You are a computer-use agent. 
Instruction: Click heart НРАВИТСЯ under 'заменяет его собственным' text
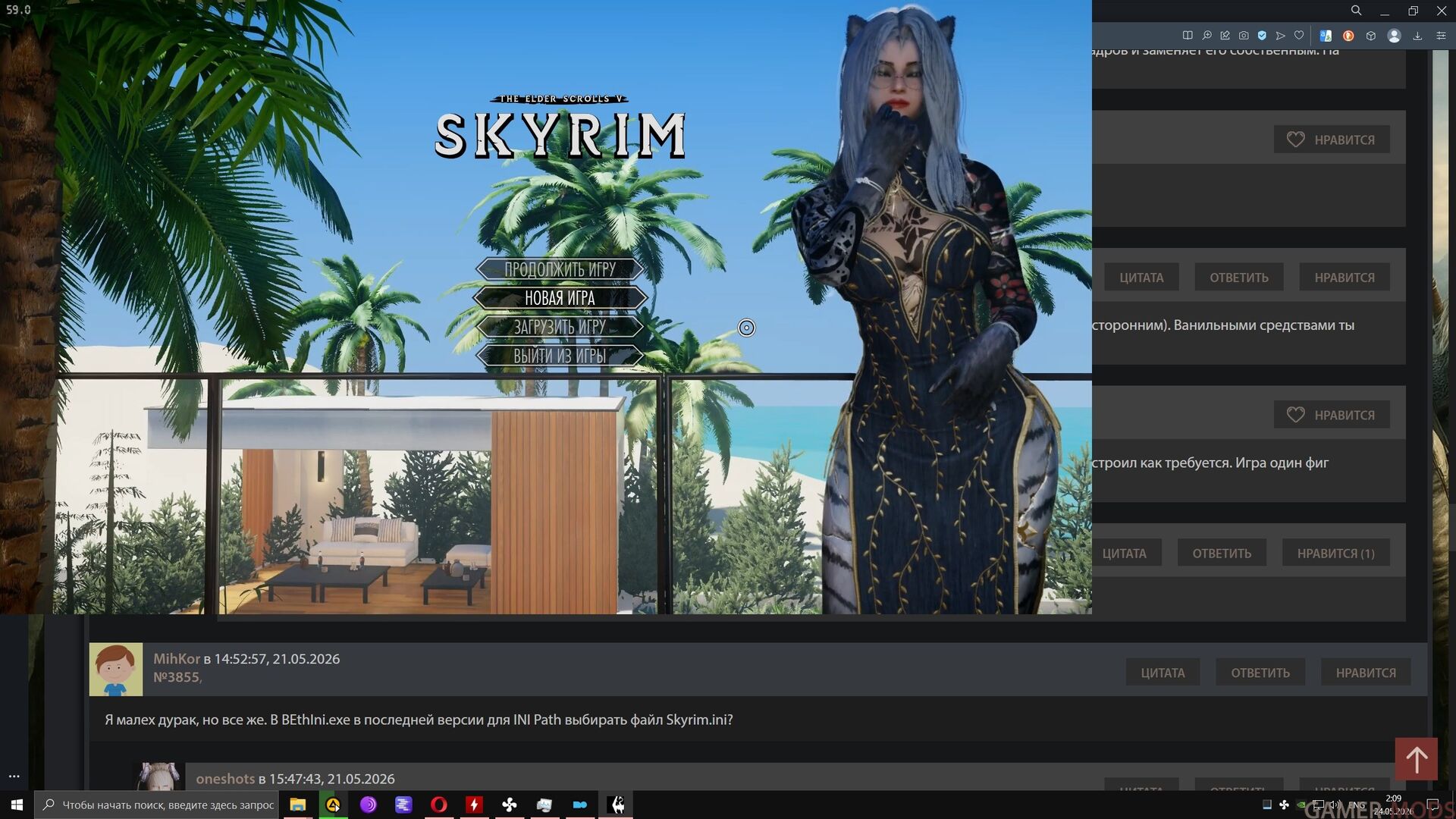(1332, 140)
